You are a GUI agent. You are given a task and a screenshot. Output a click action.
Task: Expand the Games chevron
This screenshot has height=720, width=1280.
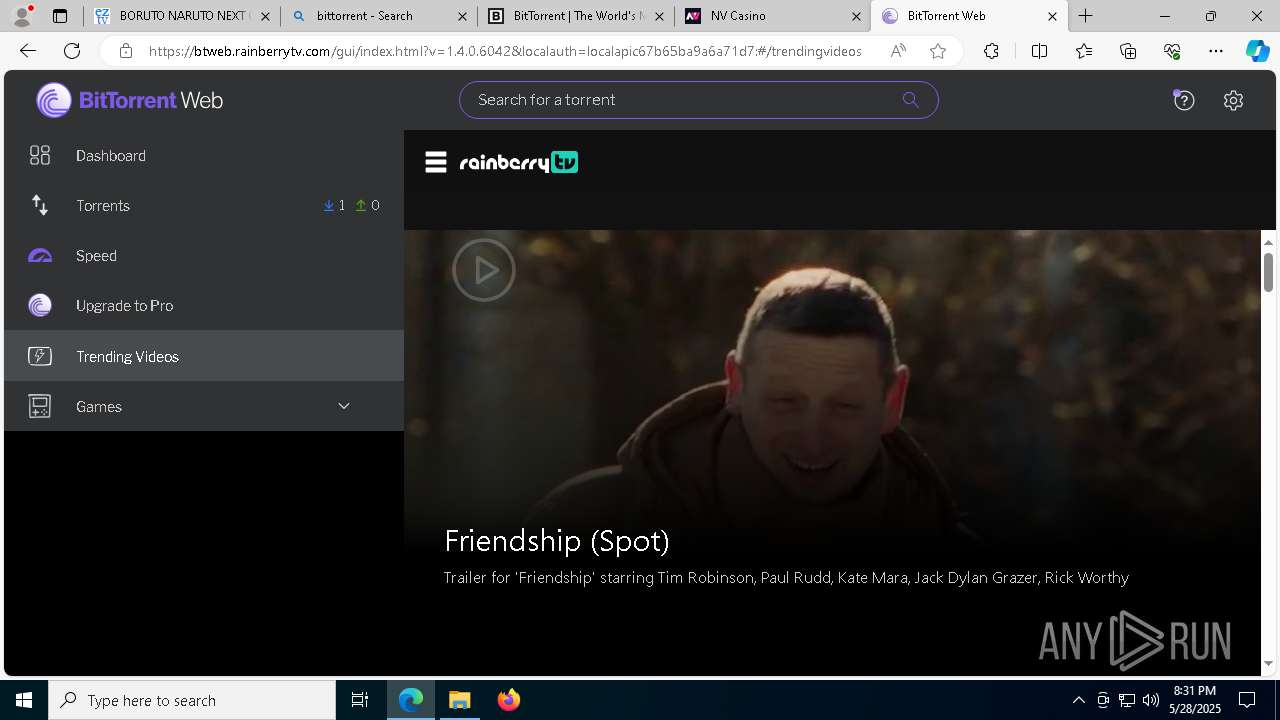pyautogui.click(x=344, y=406)
